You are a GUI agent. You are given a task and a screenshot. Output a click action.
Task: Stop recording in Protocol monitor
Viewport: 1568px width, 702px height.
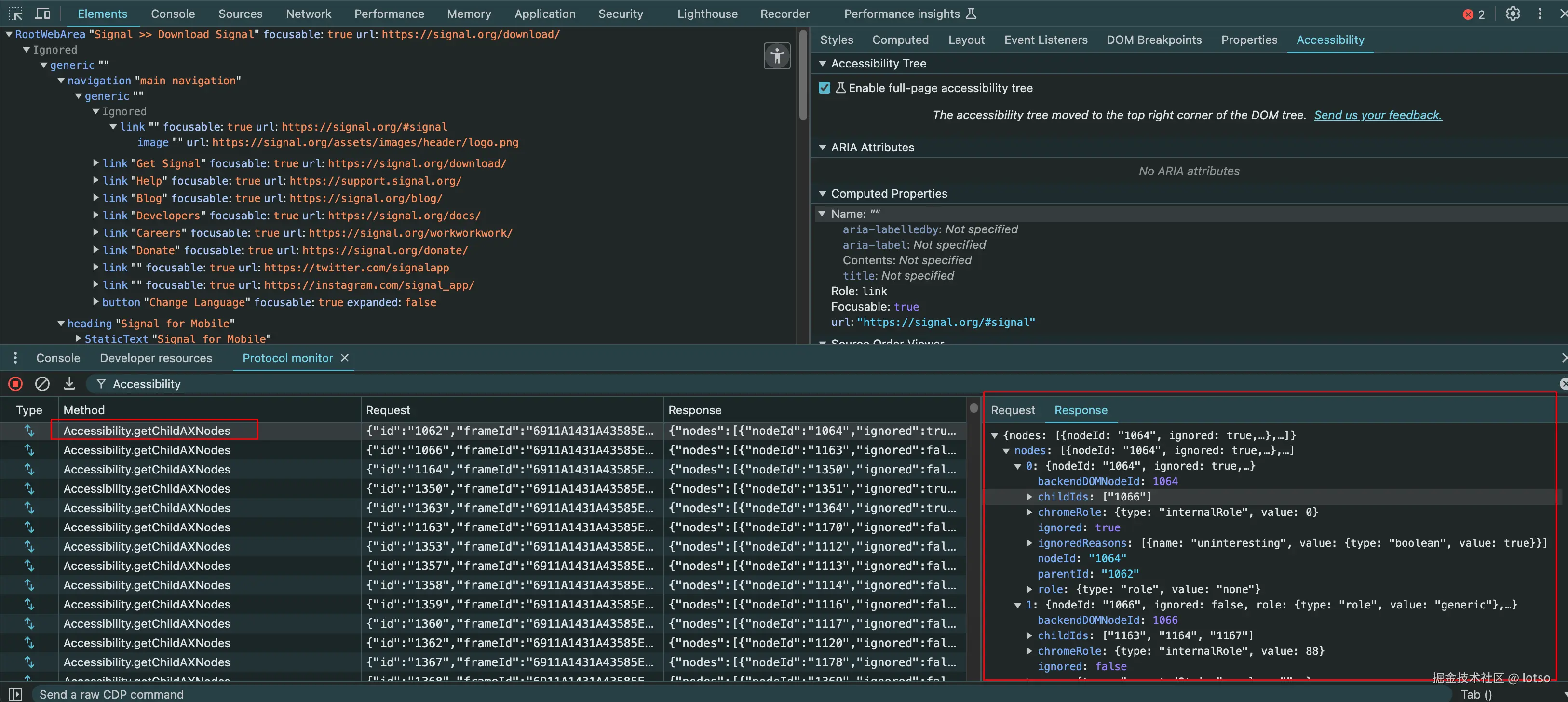coord(16,384)
